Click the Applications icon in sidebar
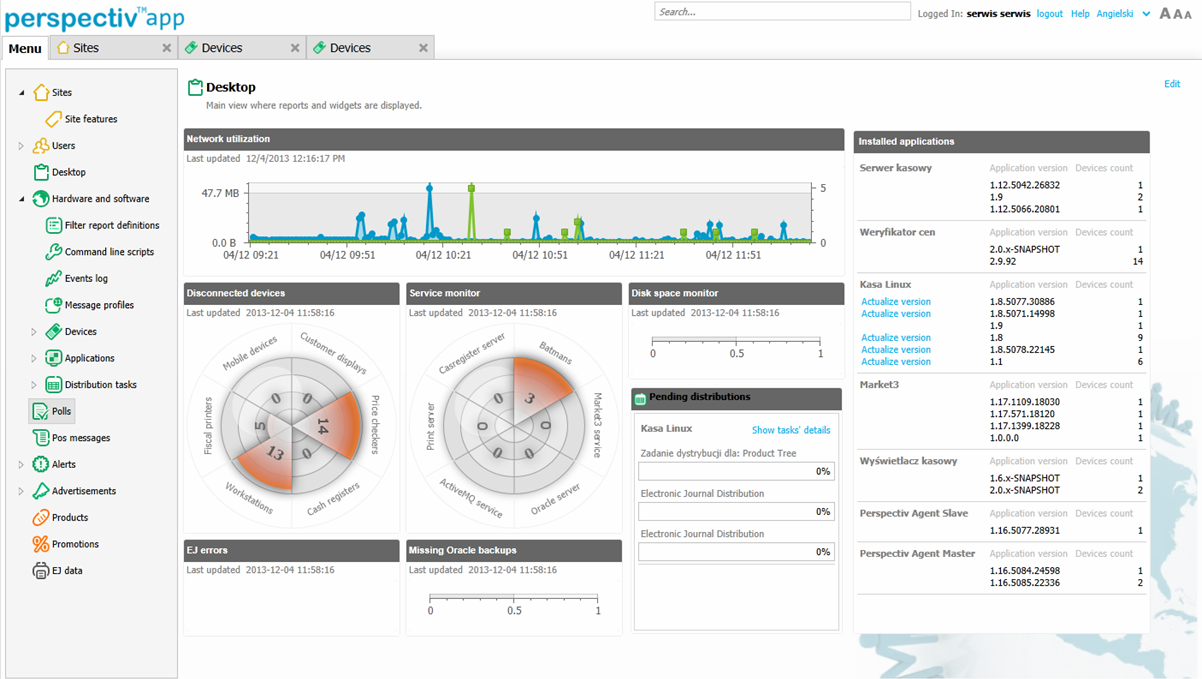The height and width of the screenshot is (679, 1202). pos(54,358)
